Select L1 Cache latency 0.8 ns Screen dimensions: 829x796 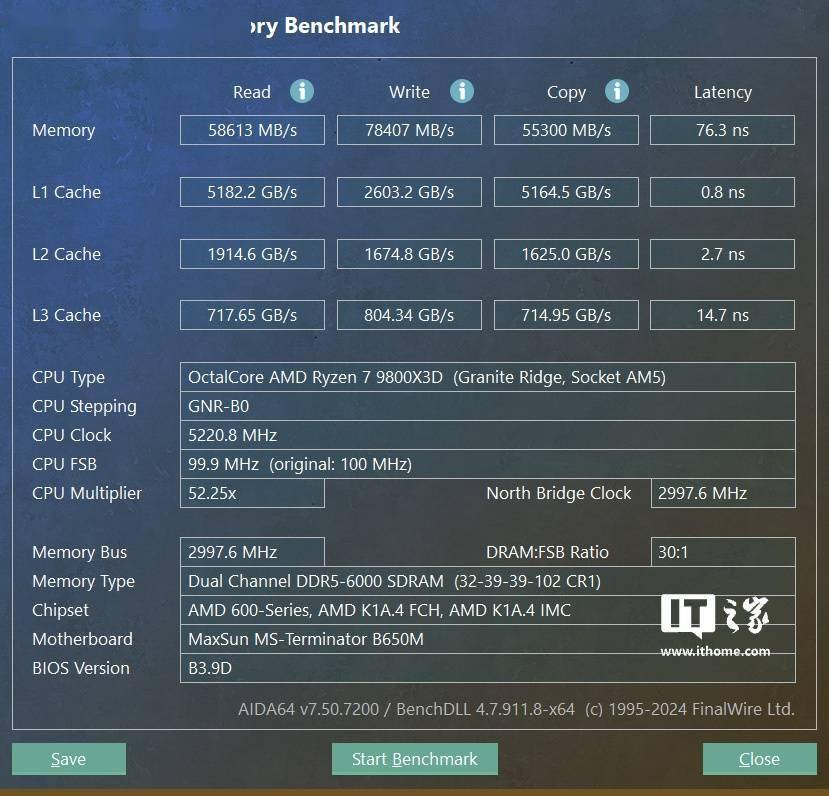click(722, 192)
